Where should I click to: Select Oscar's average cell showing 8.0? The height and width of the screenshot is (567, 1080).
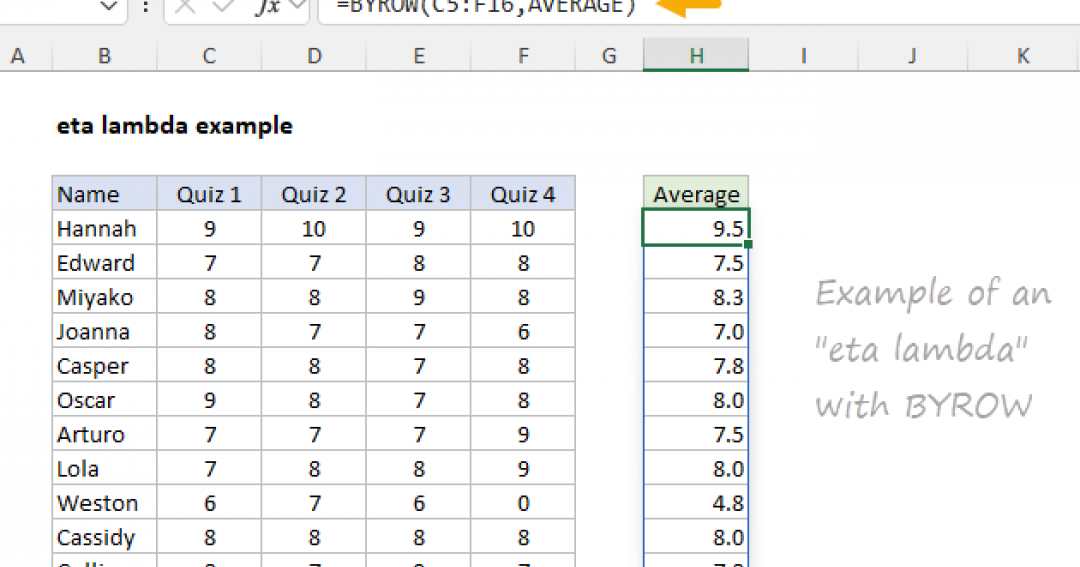[x=696, y=400]
